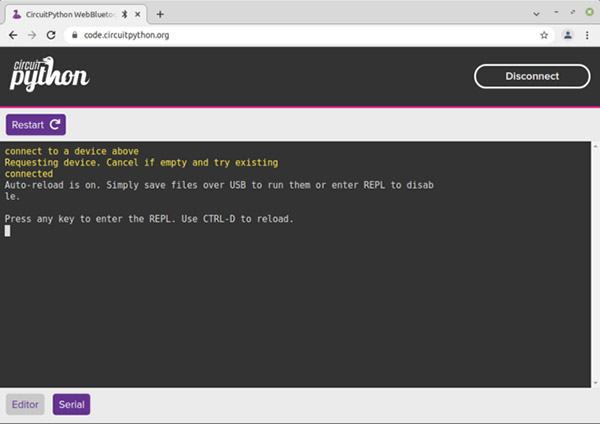Click the site lock icon in address bar
This screenshot has height=424, width=600.
pyautogui.click(x=72, y=34)
